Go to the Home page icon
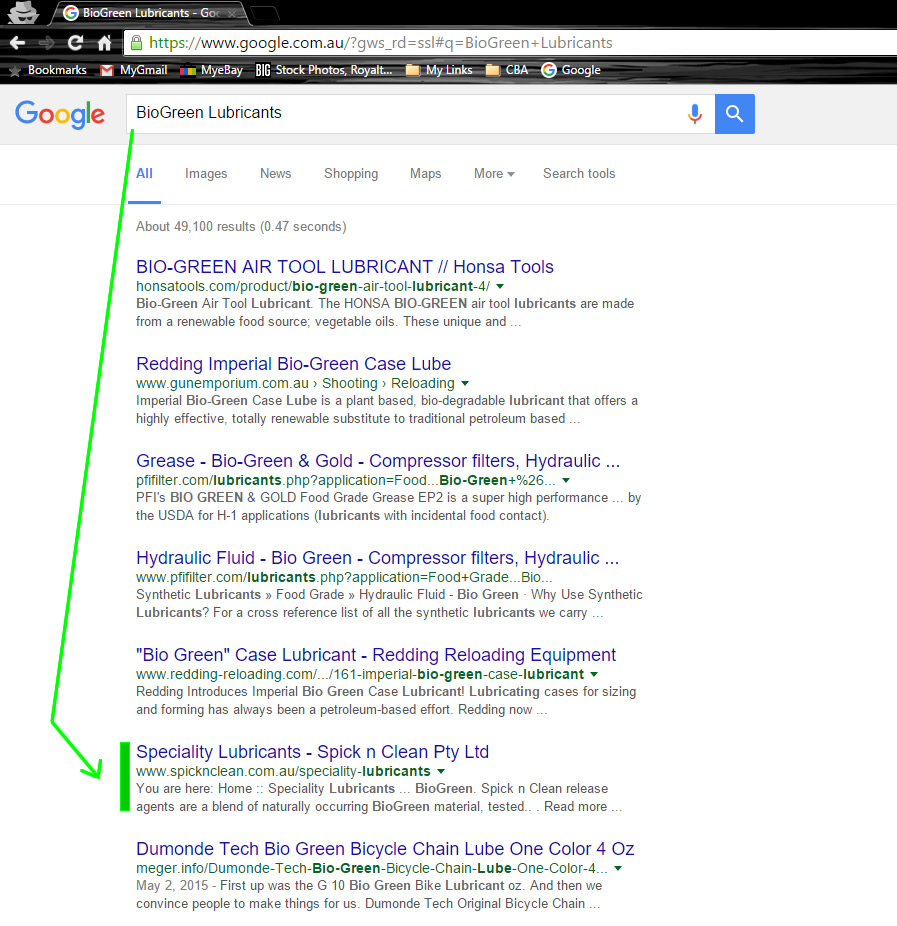 (105, 43)
